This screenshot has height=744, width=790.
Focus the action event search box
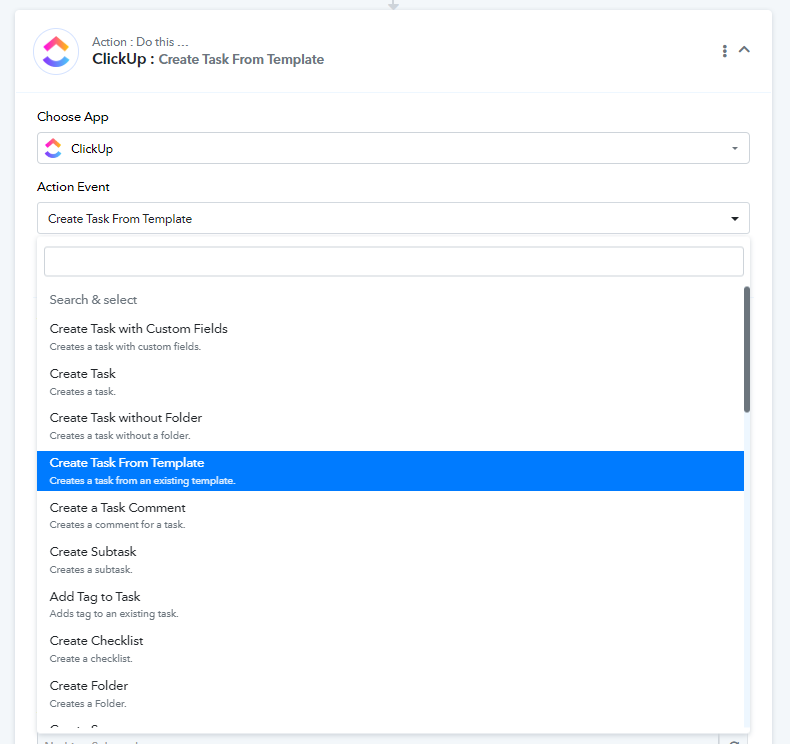(x=393, y=261)
